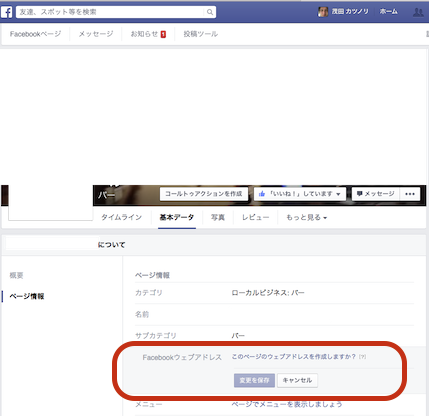The height and width of the screenshot is (416, 429).
Task: Open the レビュー tab
Action: pyautogui.click(x=255, y=218)
